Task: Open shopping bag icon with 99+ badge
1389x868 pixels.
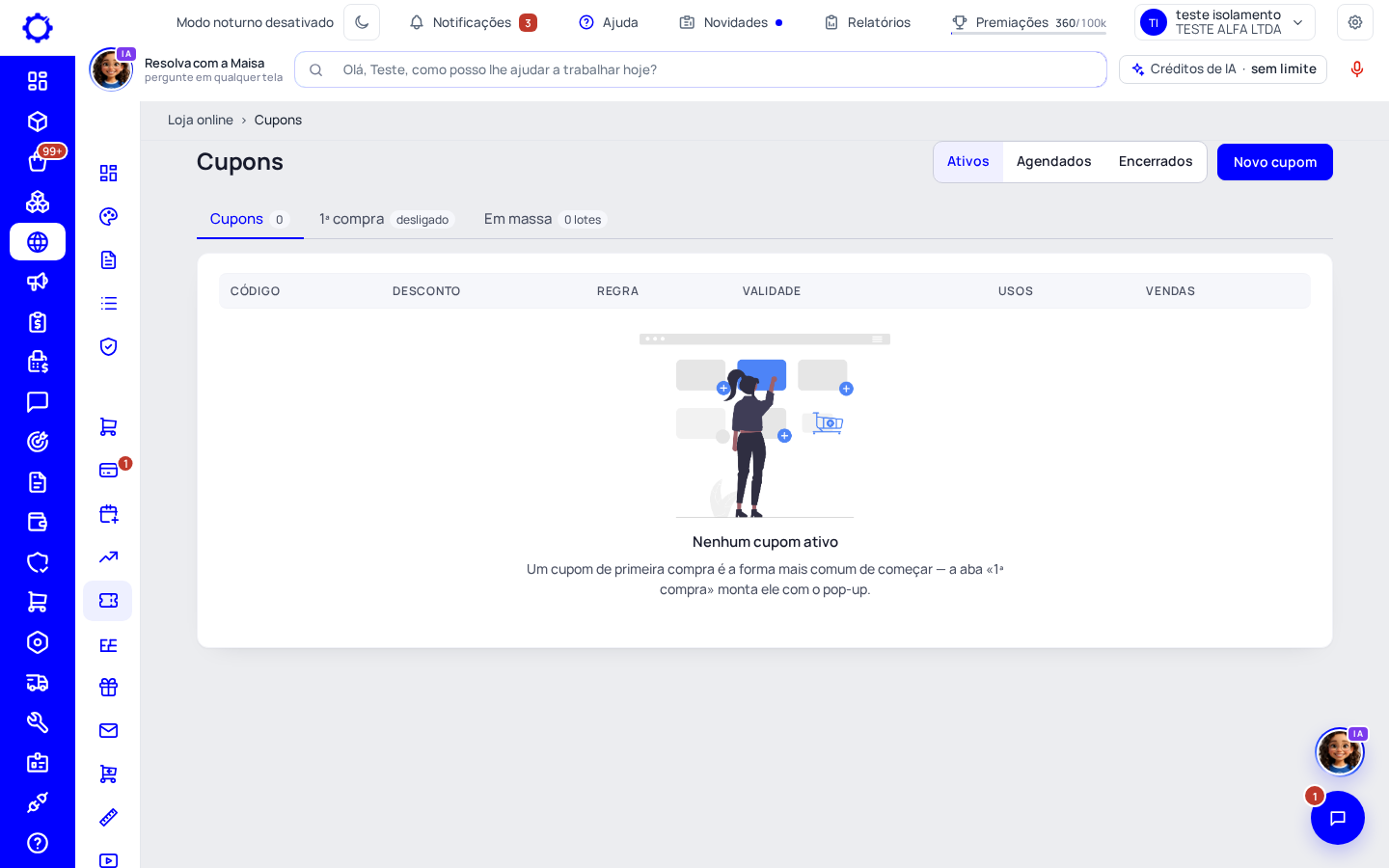Action: (38, 161)
